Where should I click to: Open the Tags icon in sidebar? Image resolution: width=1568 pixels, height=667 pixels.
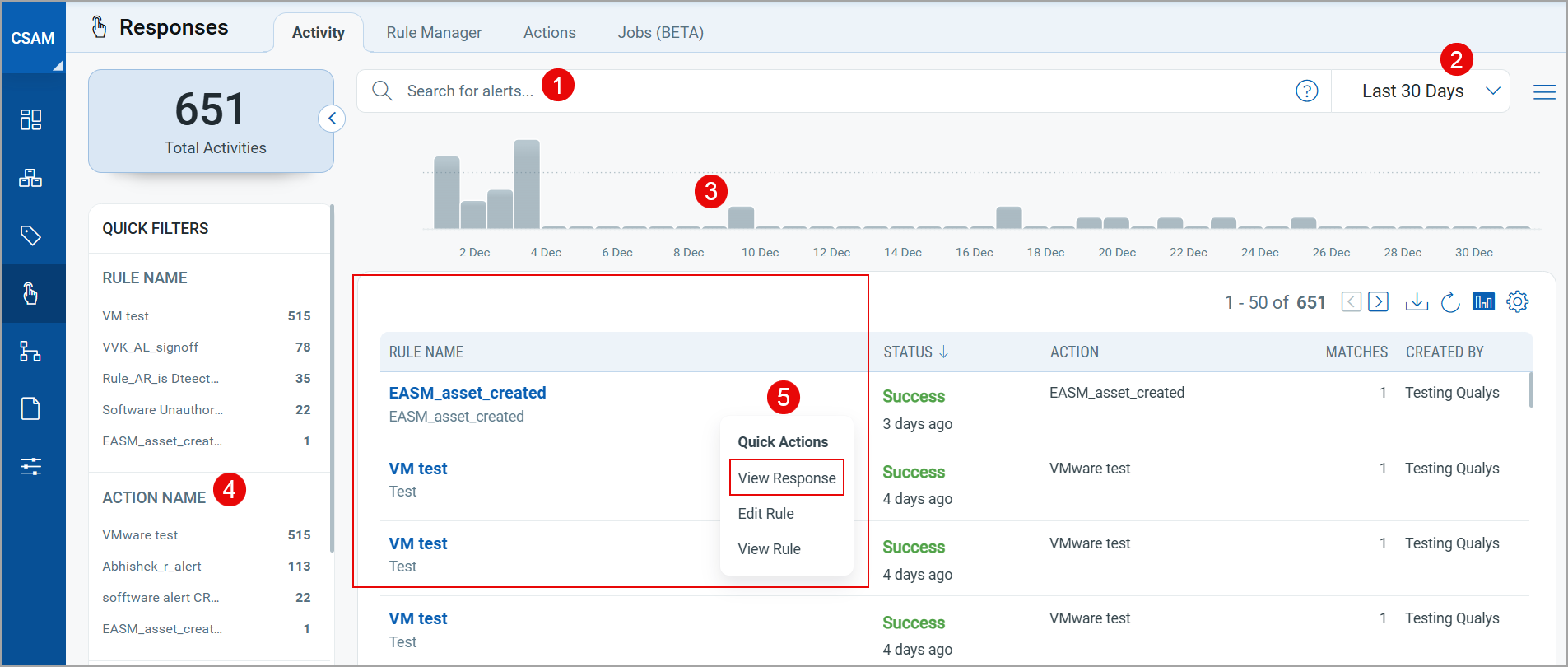point(30,236)
